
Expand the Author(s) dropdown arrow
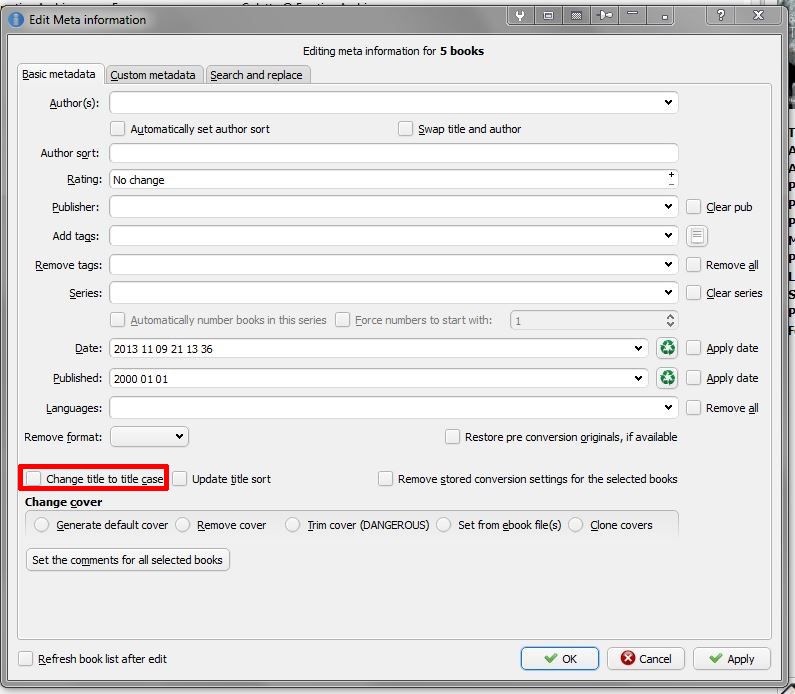click(668, 102)
